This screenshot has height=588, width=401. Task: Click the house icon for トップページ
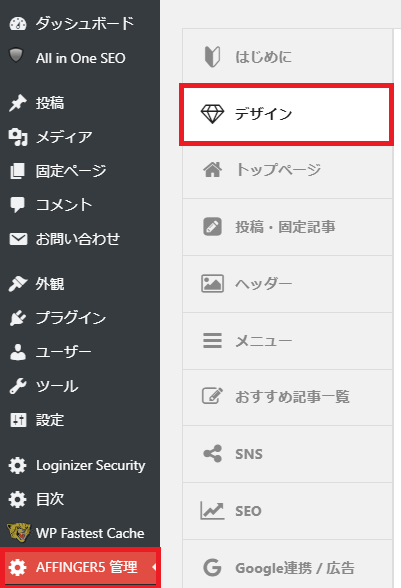[x=213, y=170]
